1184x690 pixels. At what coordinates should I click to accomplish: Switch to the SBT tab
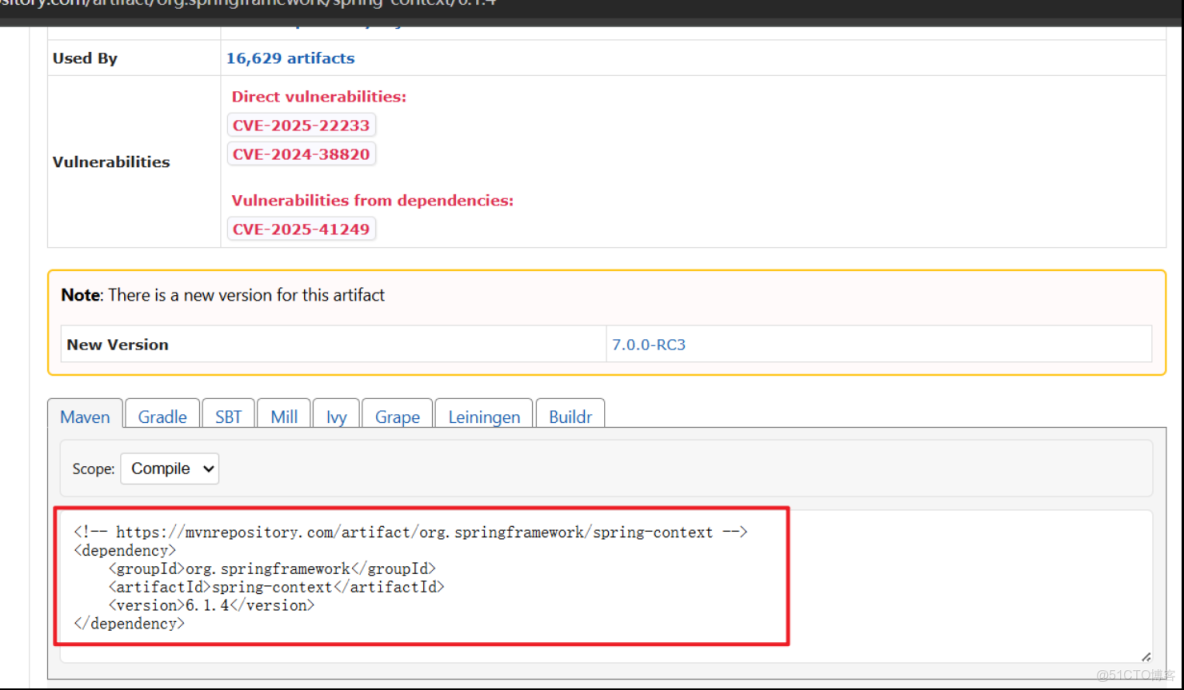[228, 414]
